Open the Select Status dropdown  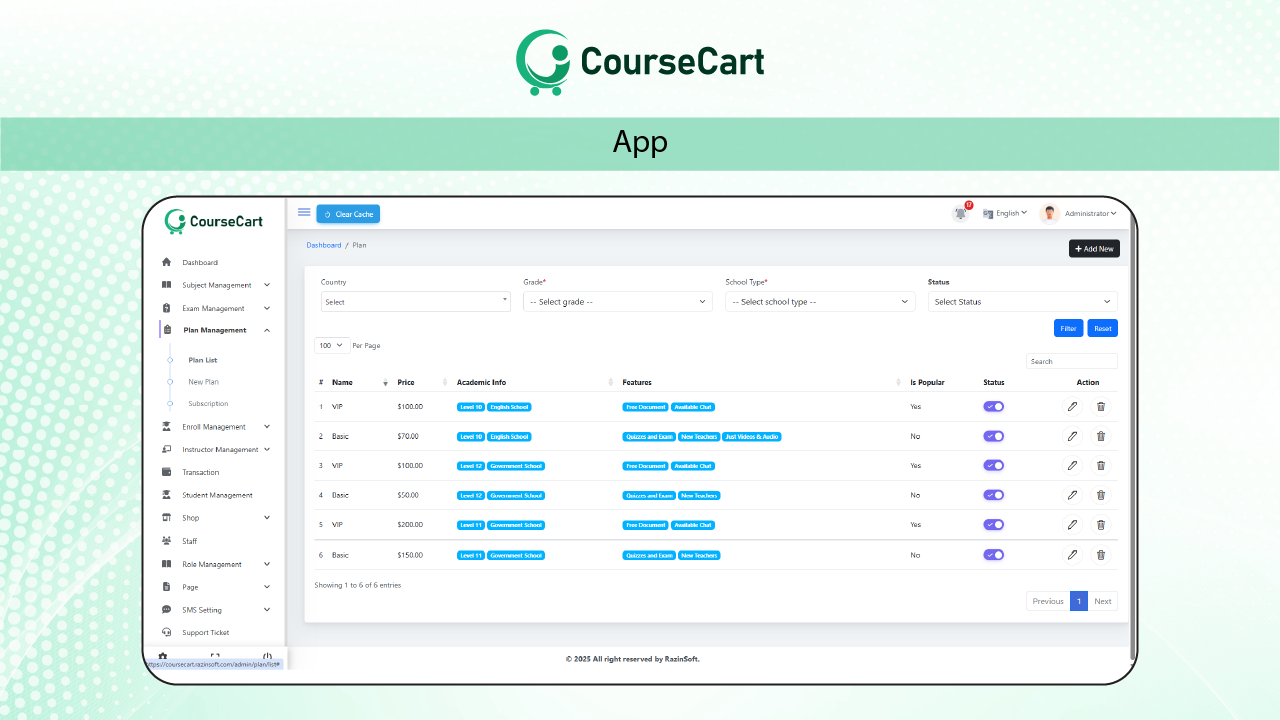(x=1022, y=301)
